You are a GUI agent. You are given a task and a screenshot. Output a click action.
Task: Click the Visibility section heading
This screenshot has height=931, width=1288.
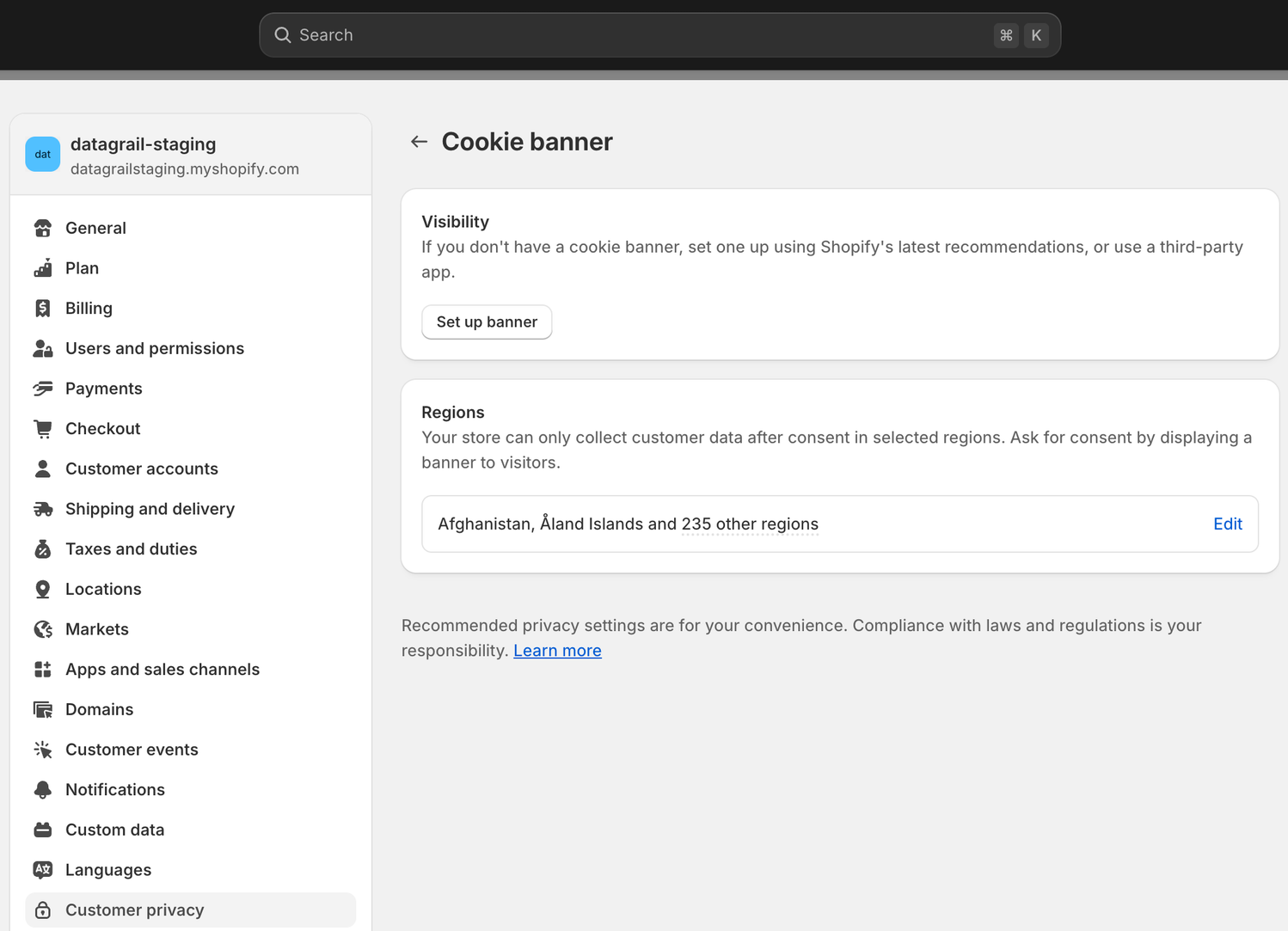click(455, 222)
